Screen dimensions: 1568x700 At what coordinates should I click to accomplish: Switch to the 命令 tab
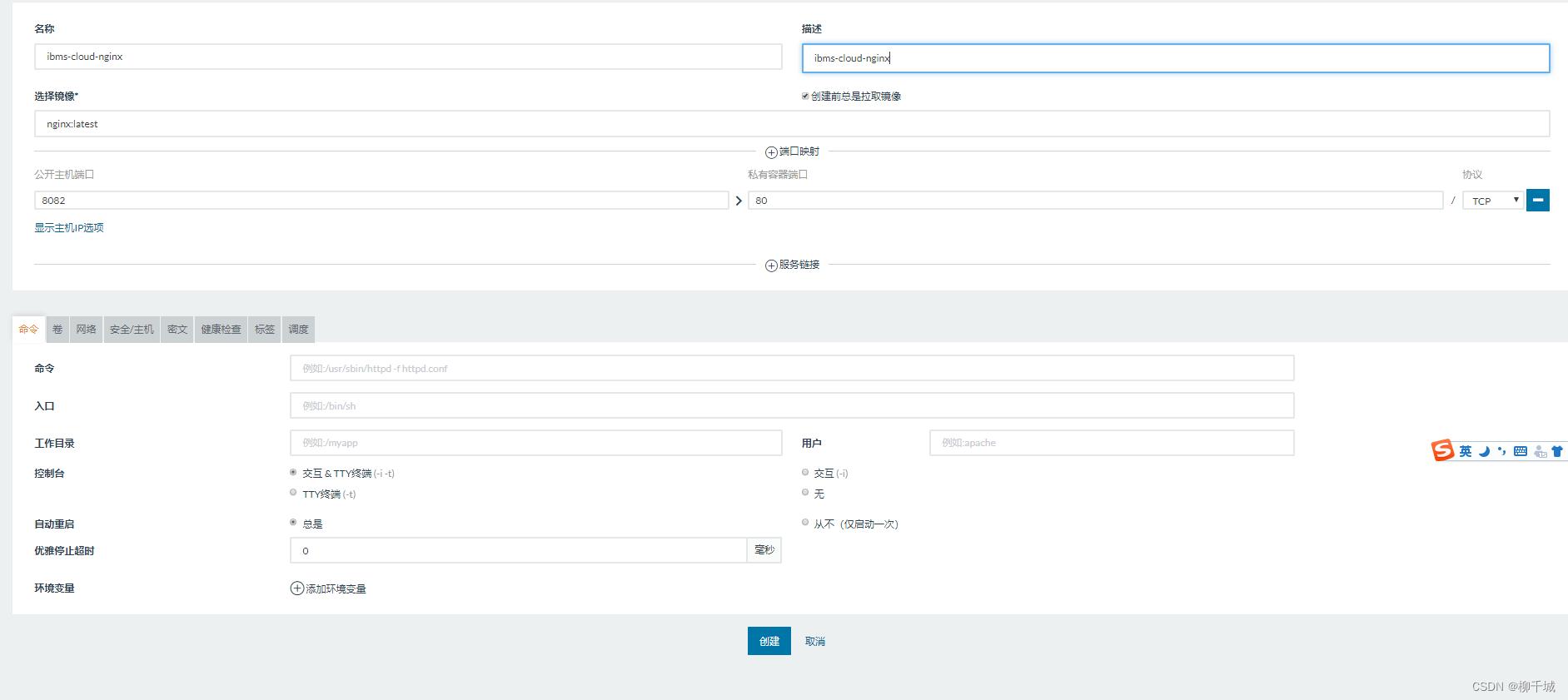[x=28, y=330]
